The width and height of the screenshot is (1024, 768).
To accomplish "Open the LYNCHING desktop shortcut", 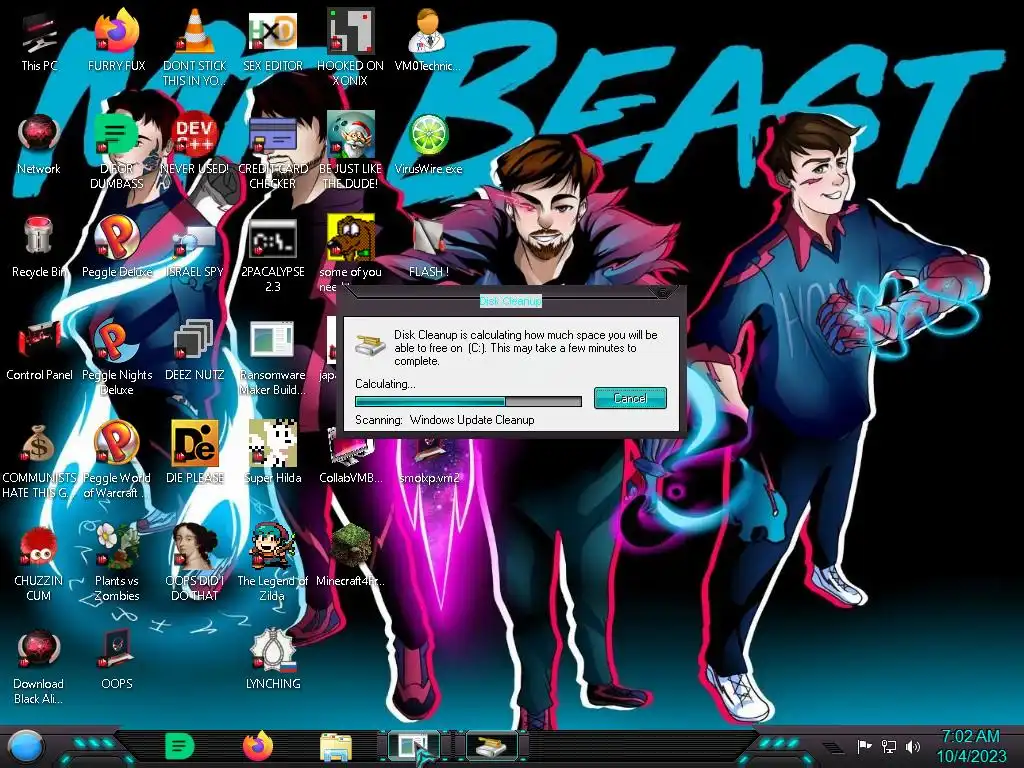I will (x=273, y=652).
